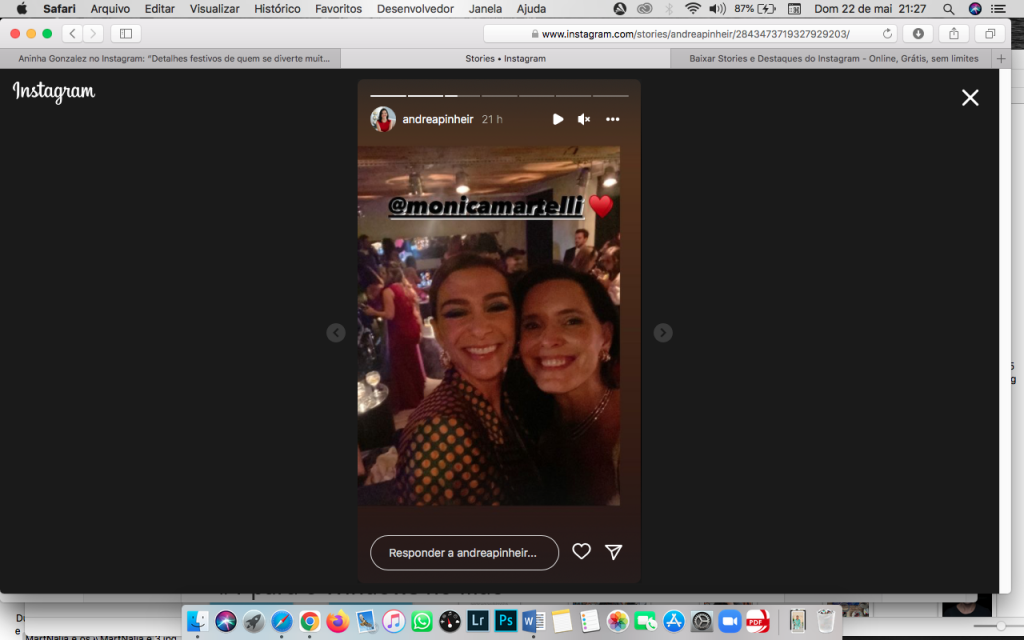Image resolution: width=1024 pixels, height=640 pixels.
Task: Go back to the previous story
Action: coord(336,333)
